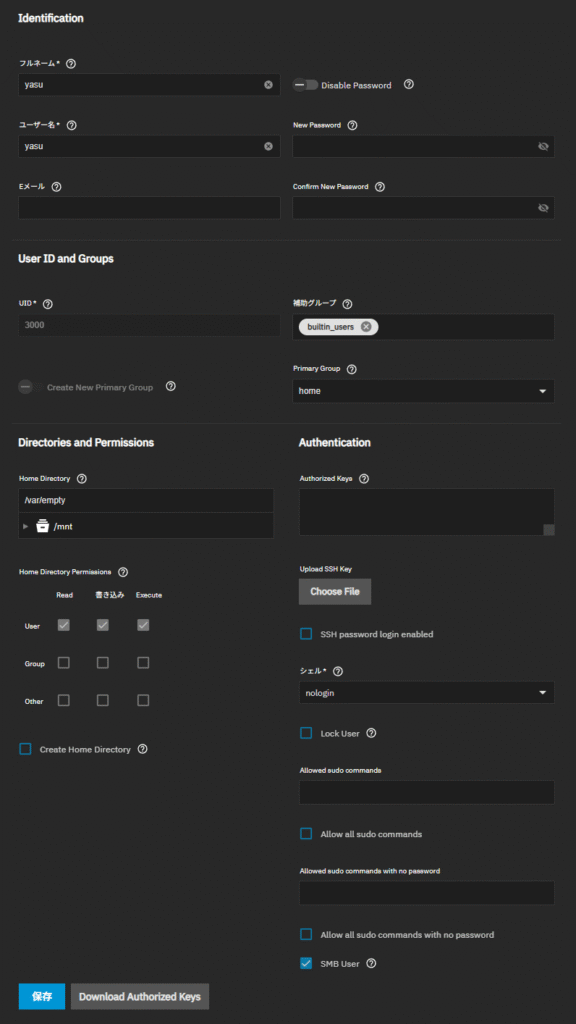This screenshot has width=576, height=1024.
Task: Click the help icon beside Authorized Keys
Action: coord(364,479)
